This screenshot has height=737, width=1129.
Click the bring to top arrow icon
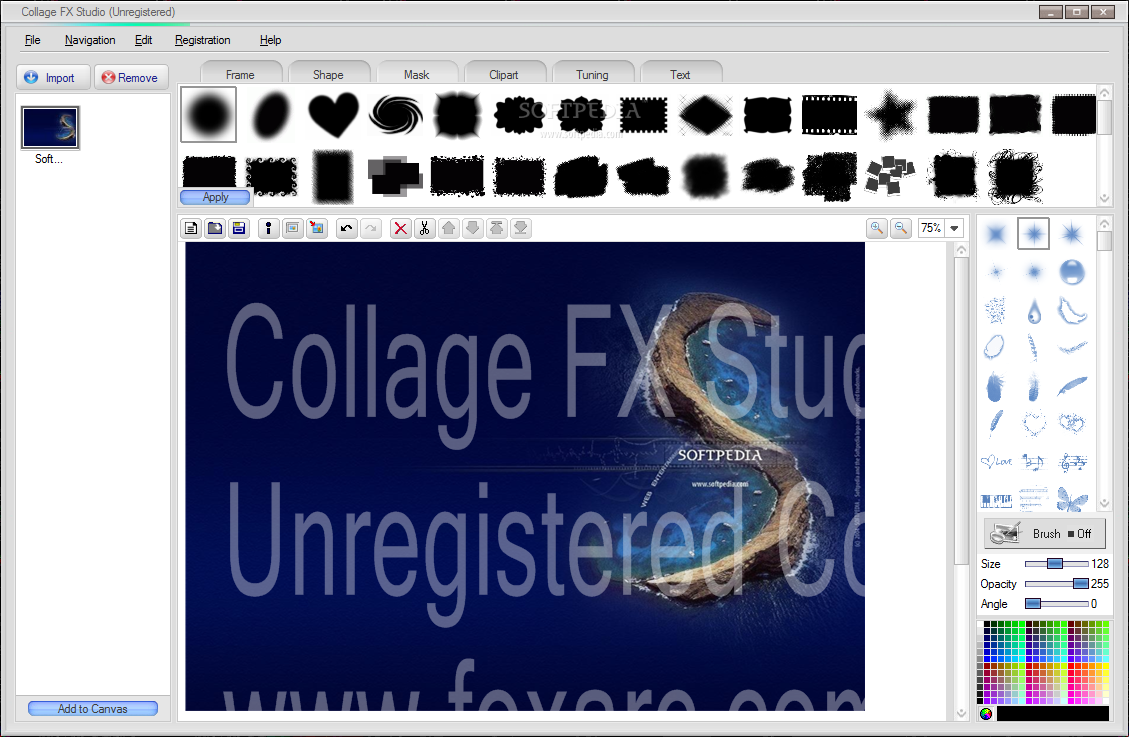[x=496, y=228]
